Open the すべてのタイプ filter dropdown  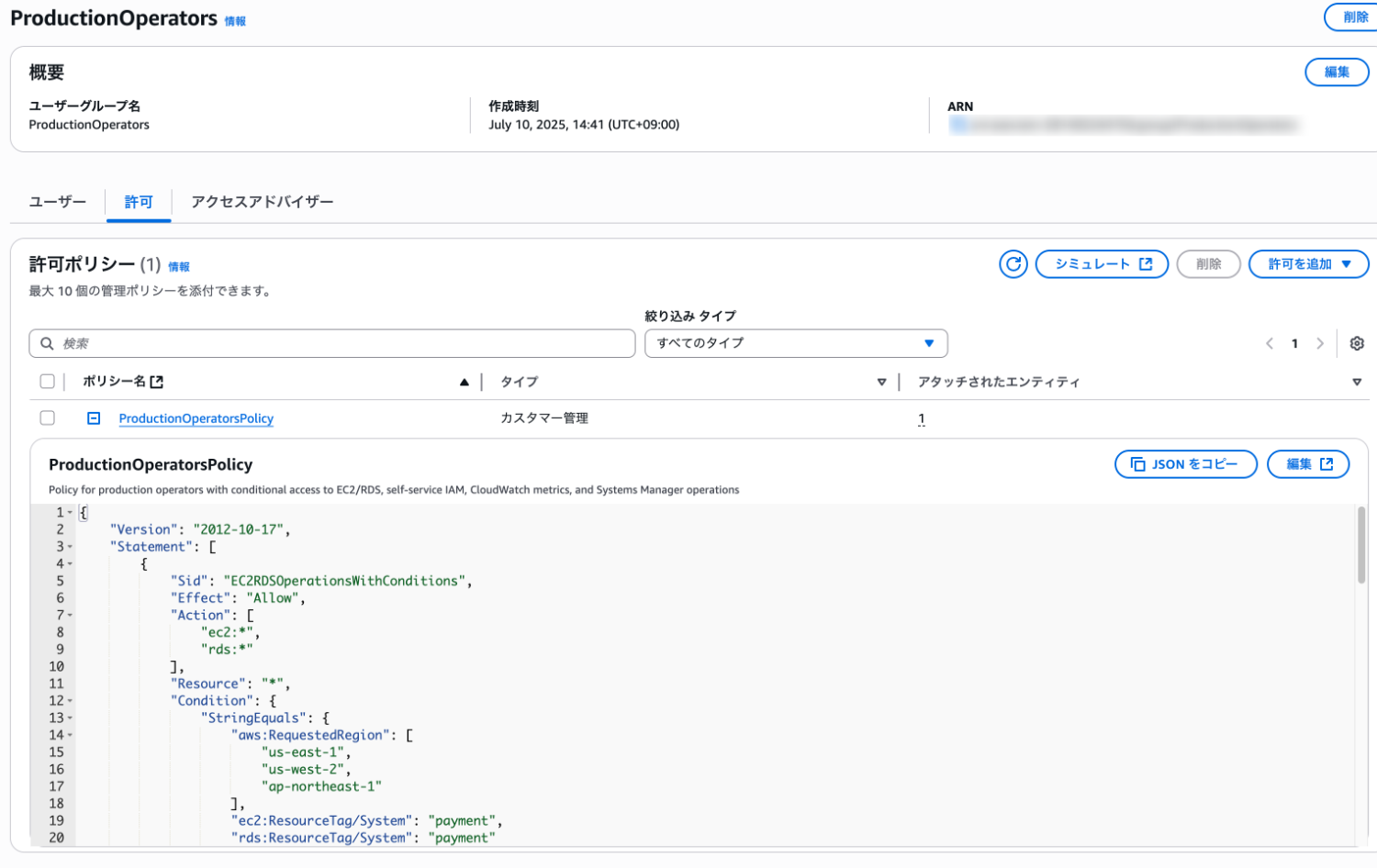[796, 343]
